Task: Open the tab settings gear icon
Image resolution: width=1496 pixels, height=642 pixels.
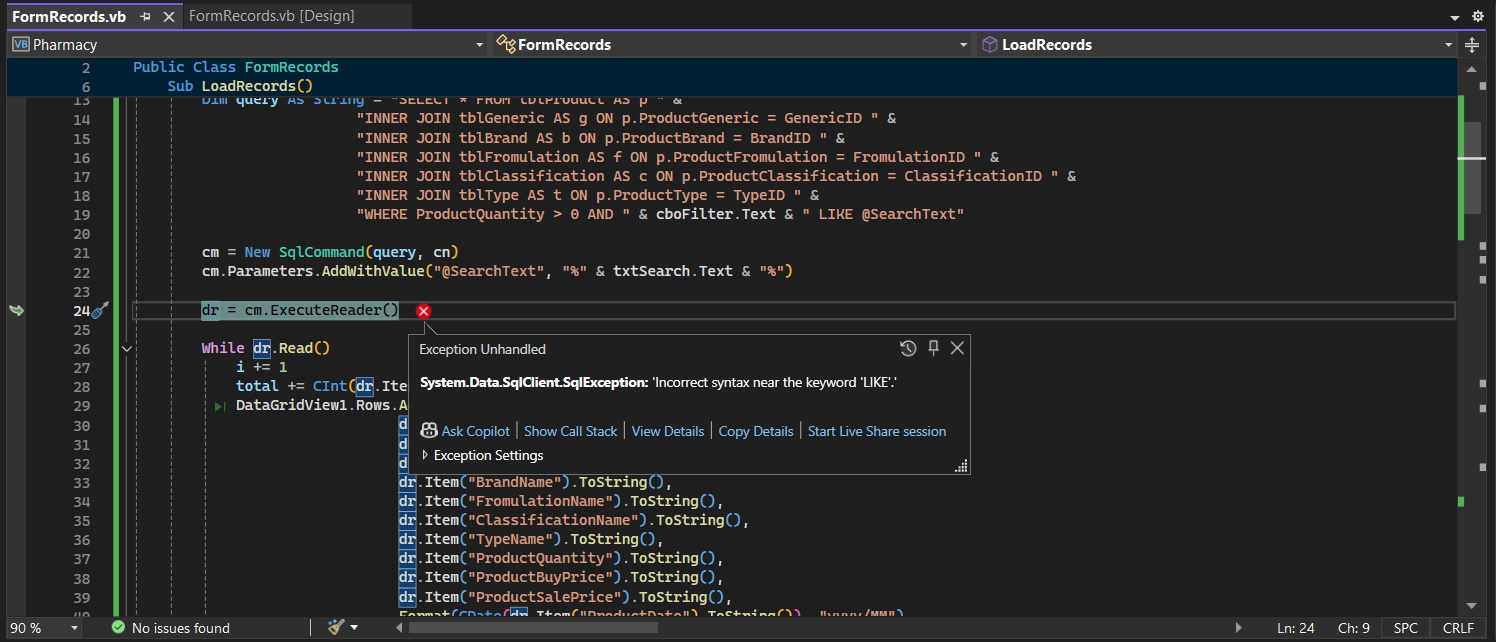Action: (1478, 16)
